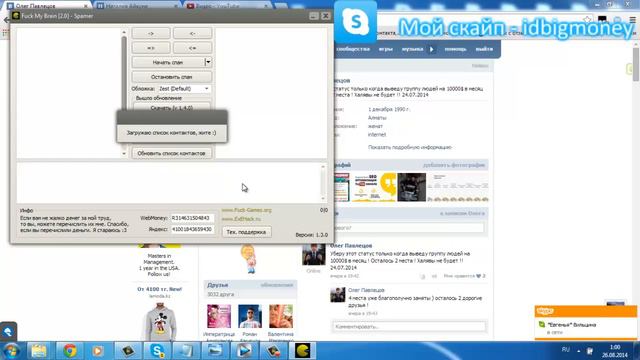The height and width of the screenshot is (360, 640).
Task: Start spamming with 'Начать спам' button
Action: tap(168, 62)
